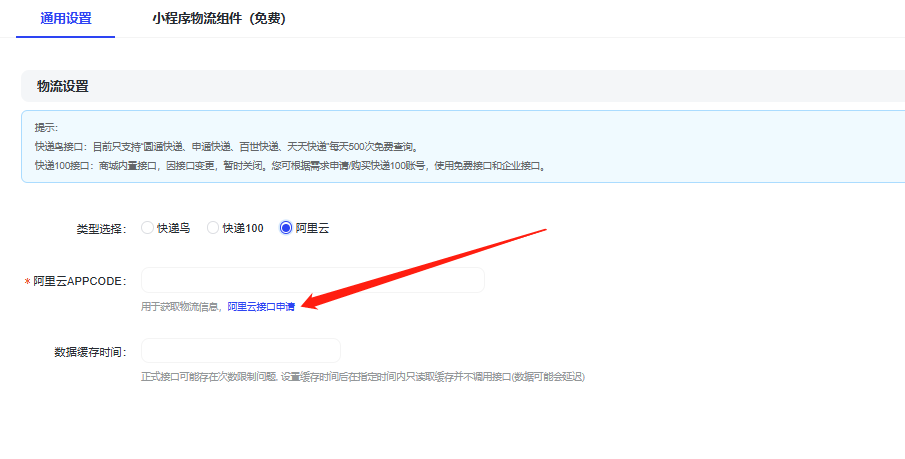Image resolution: width=905 pixels, height=459 pixels.
Task: Click the 快递鸟接口 tip line
Action: point(225,146)
